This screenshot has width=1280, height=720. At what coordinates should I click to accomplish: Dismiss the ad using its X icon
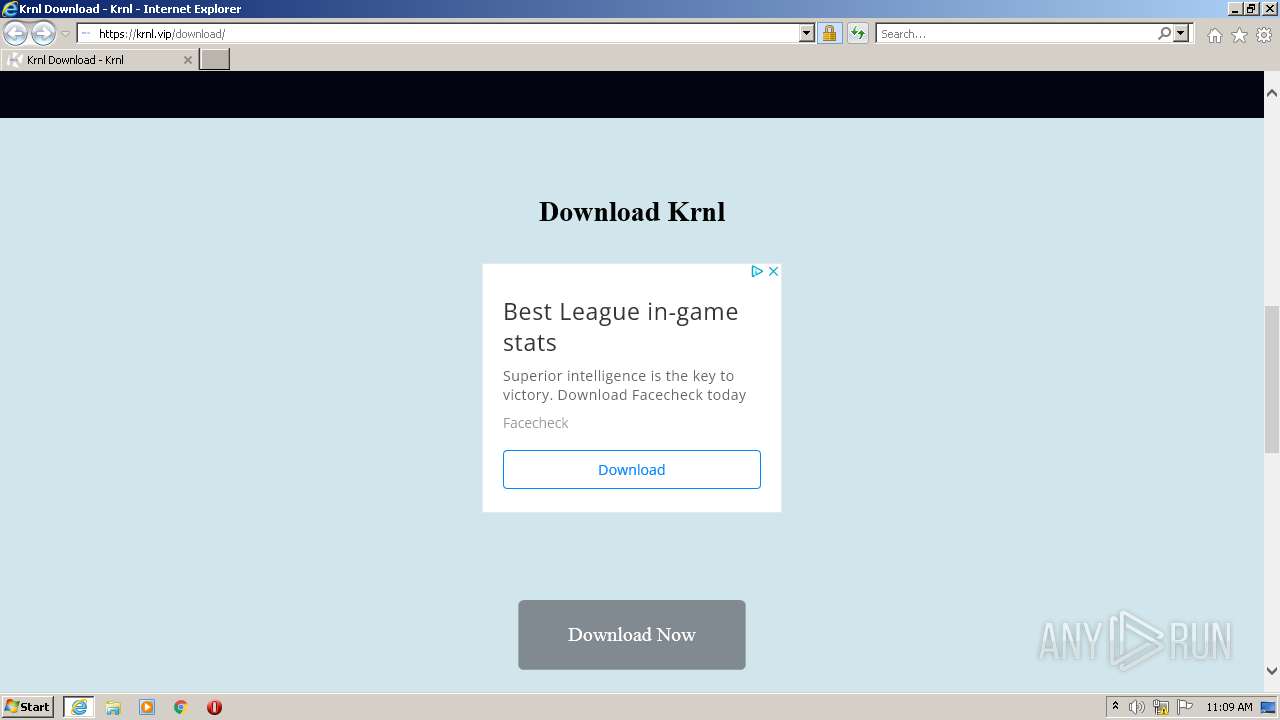[773, 271]
